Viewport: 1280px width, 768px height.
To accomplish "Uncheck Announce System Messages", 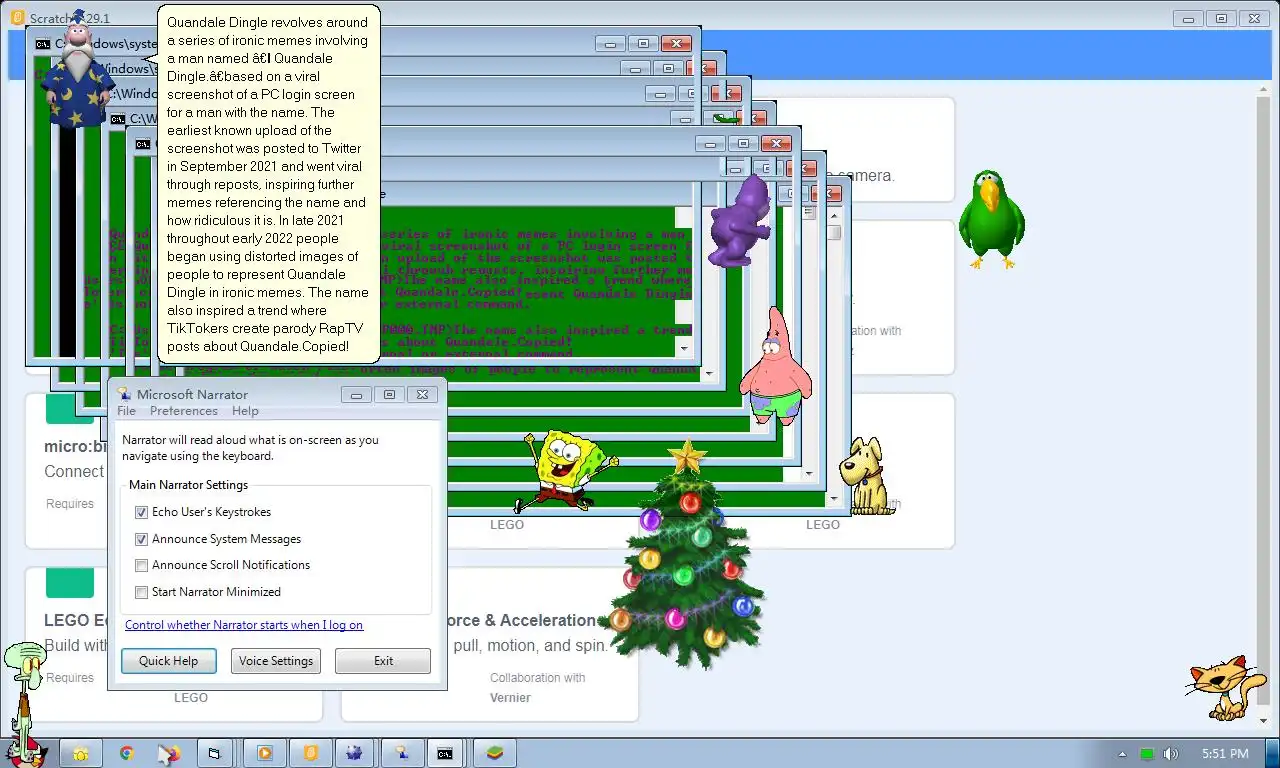I will (x=141, y=539).
